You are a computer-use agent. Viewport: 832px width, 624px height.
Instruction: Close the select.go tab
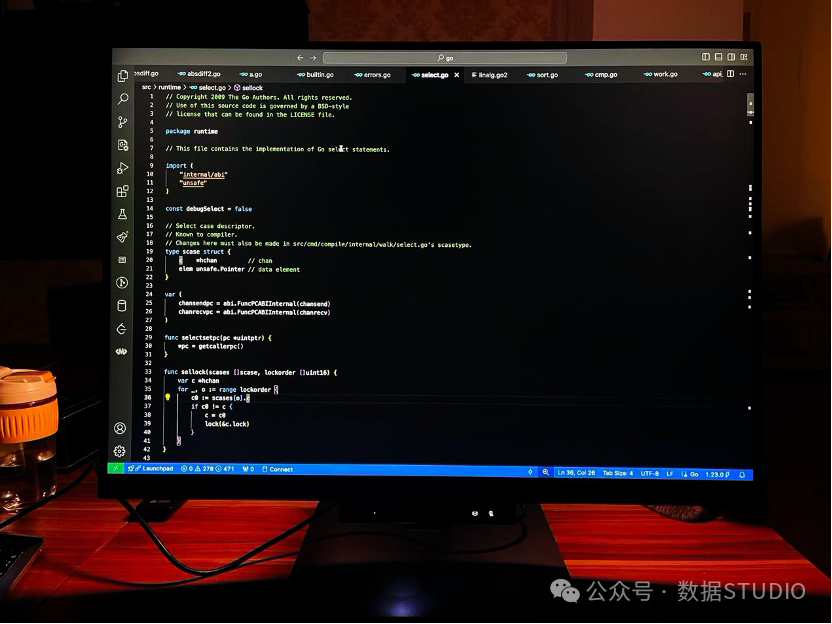coord(457,75)
